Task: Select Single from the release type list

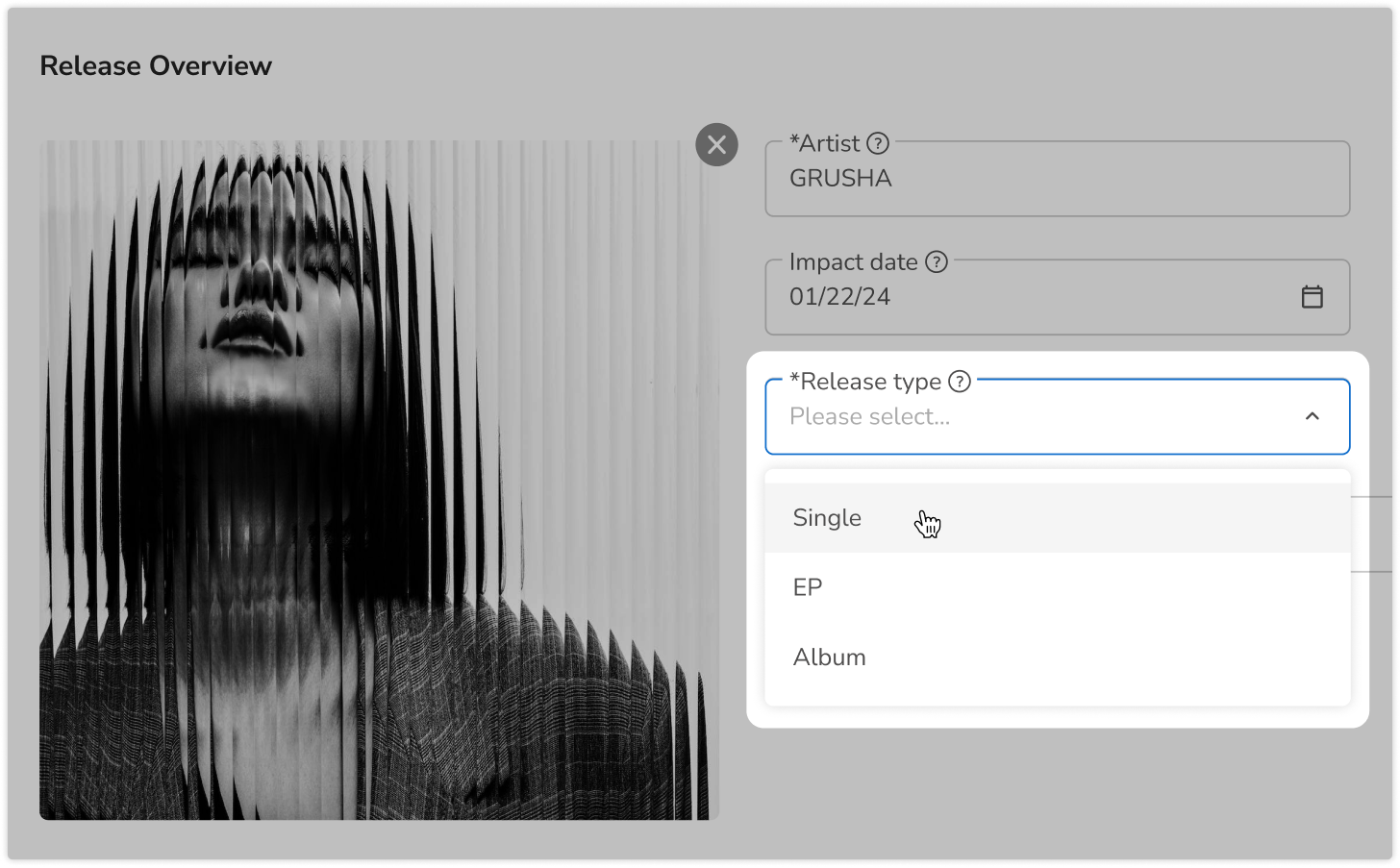Action: pyautogui.click(x=827, y=518)
